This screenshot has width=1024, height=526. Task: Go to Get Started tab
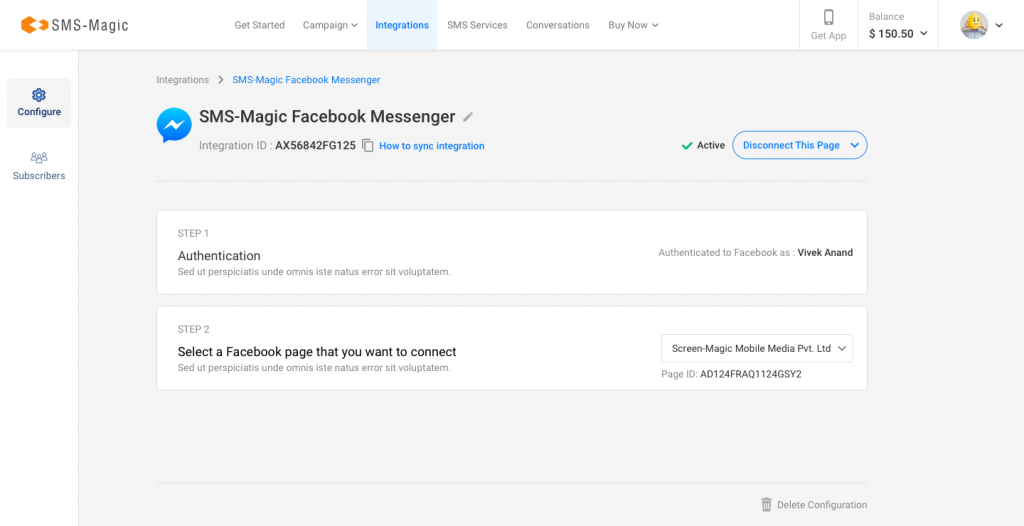259,25
